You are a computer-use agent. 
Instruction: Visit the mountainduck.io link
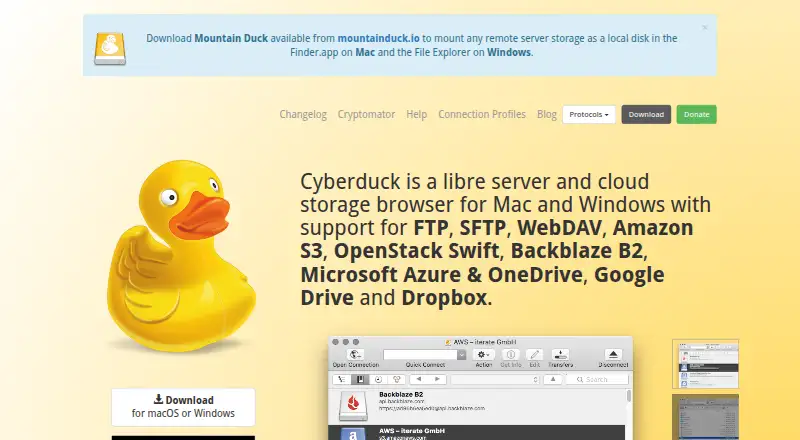coord(379,38)
